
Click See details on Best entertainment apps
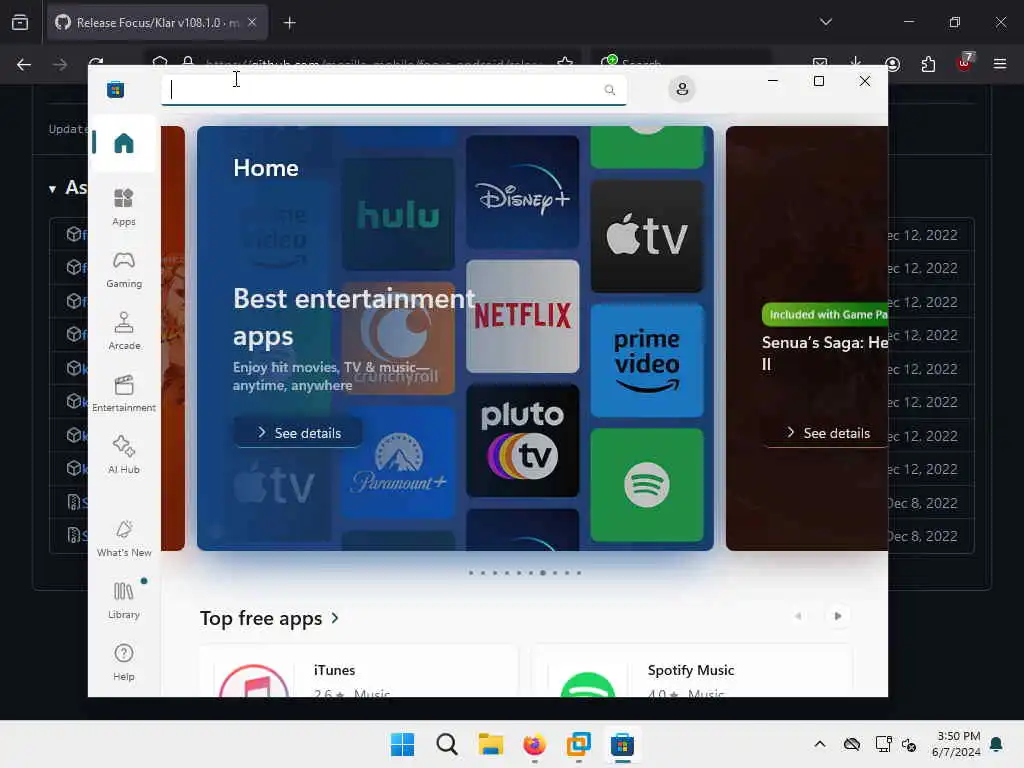pos(298,433)
